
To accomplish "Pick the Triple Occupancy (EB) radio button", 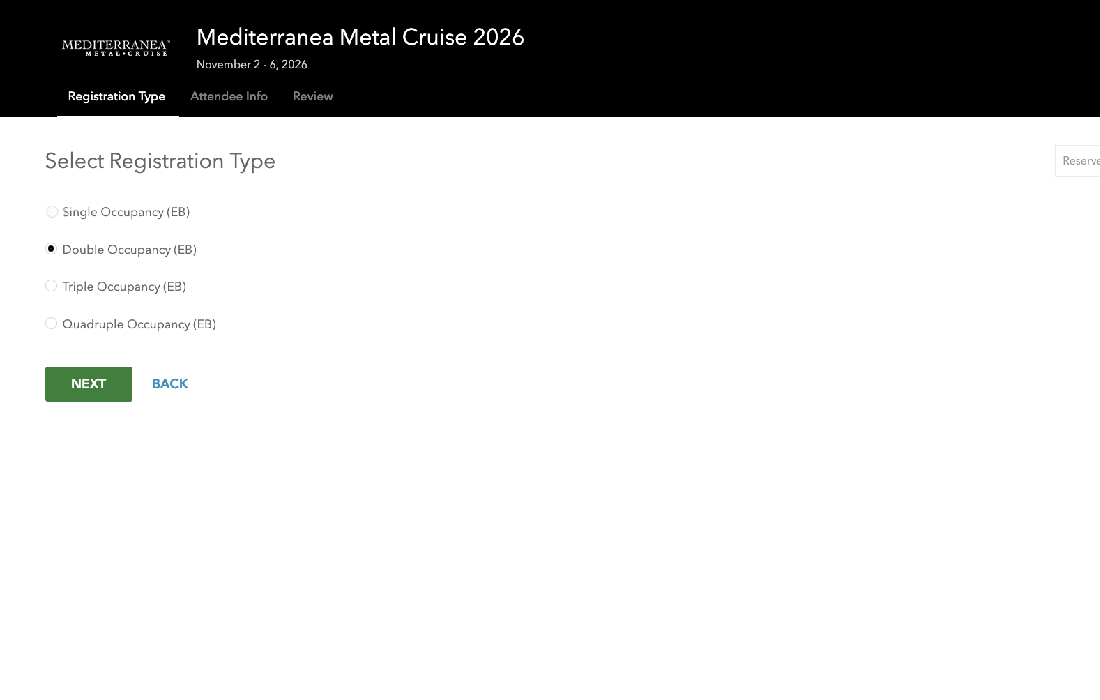I will tap(52, 286).
